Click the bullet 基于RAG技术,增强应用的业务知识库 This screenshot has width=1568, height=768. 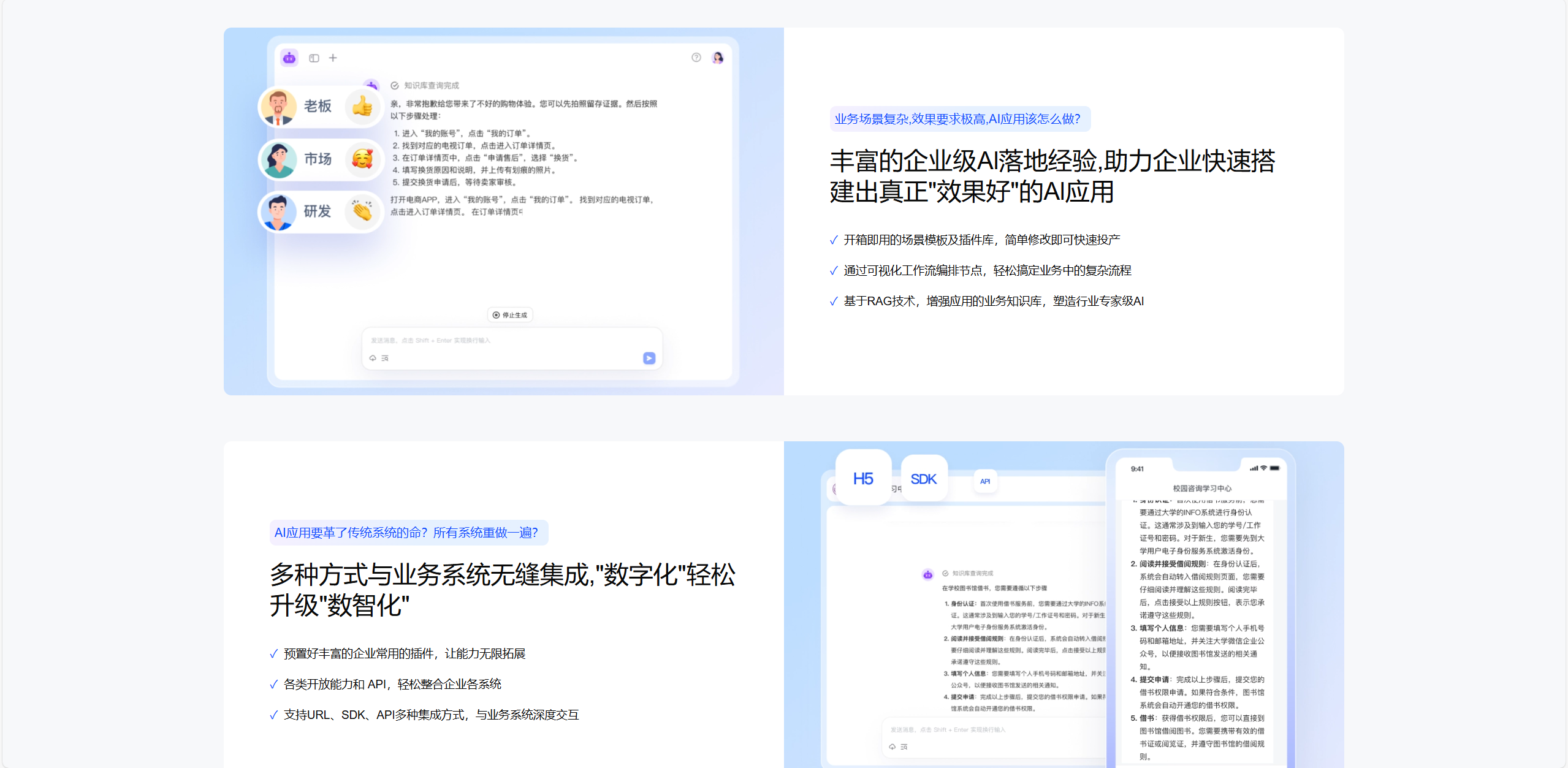pyautogui.click(x=994, y=301)
